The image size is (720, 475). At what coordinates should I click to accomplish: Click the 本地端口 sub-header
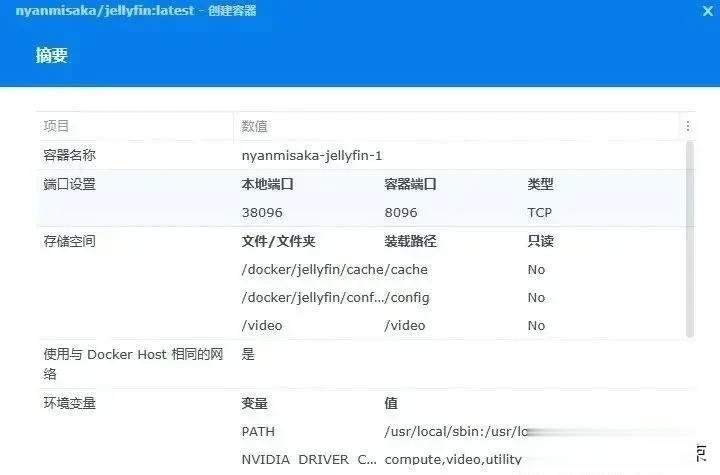[x=267, y=184]
